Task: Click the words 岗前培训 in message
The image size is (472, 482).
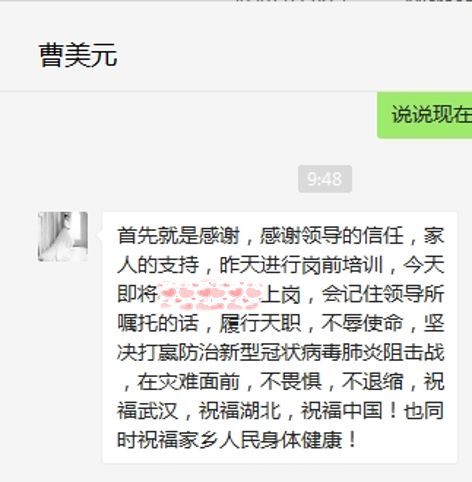Action: point(342,265)
